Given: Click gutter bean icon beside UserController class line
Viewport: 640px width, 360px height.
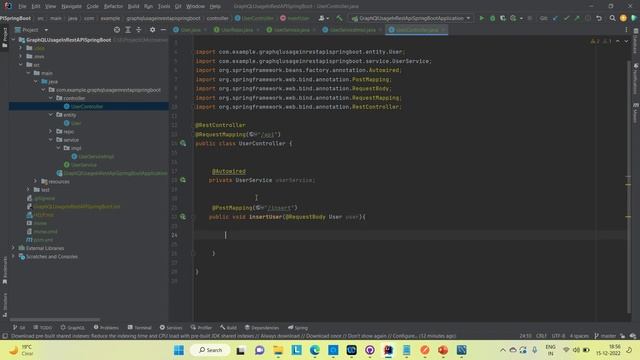Looking at the screenshot, I should point(183,143).
